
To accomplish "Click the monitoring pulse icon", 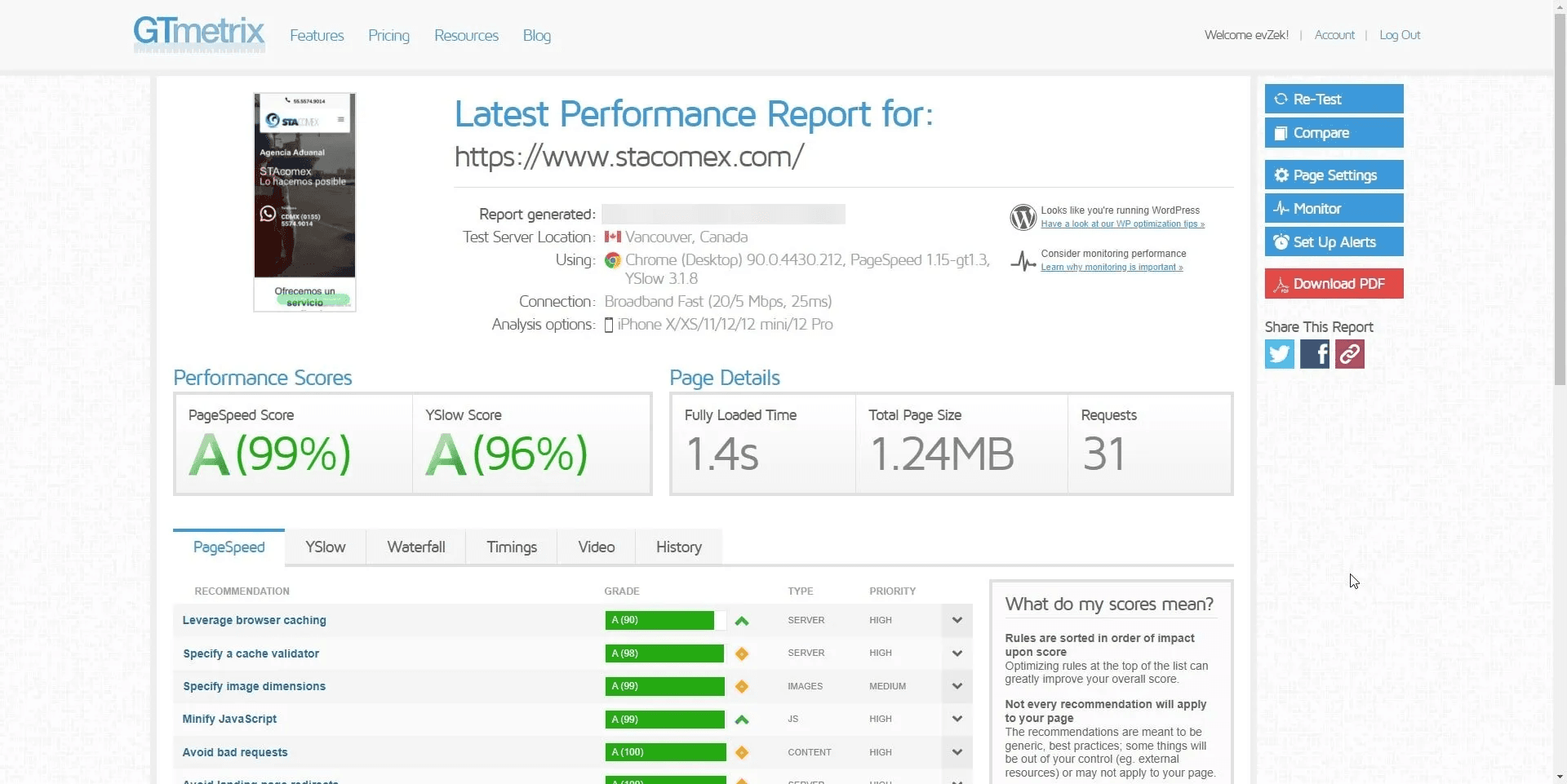I will pyautogui.click(x=1023, y=261).
